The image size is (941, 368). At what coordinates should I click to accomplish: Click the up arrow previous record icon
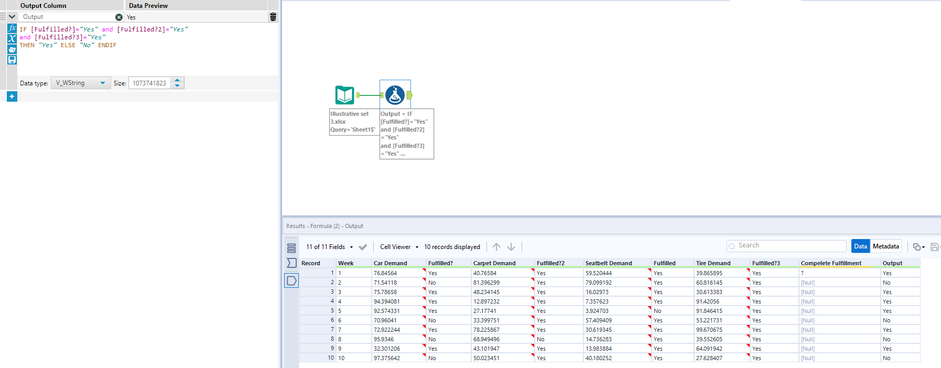496,247
